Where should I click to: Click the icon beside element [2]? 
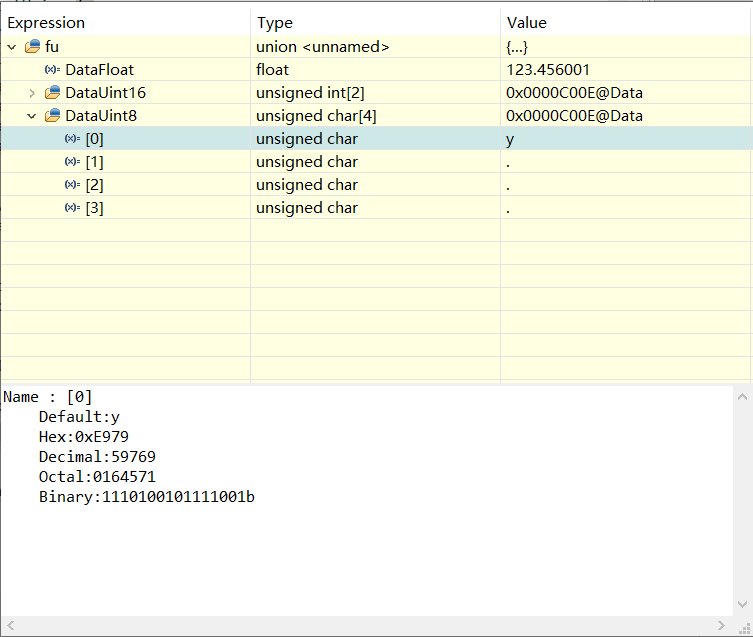coord(73,185)
